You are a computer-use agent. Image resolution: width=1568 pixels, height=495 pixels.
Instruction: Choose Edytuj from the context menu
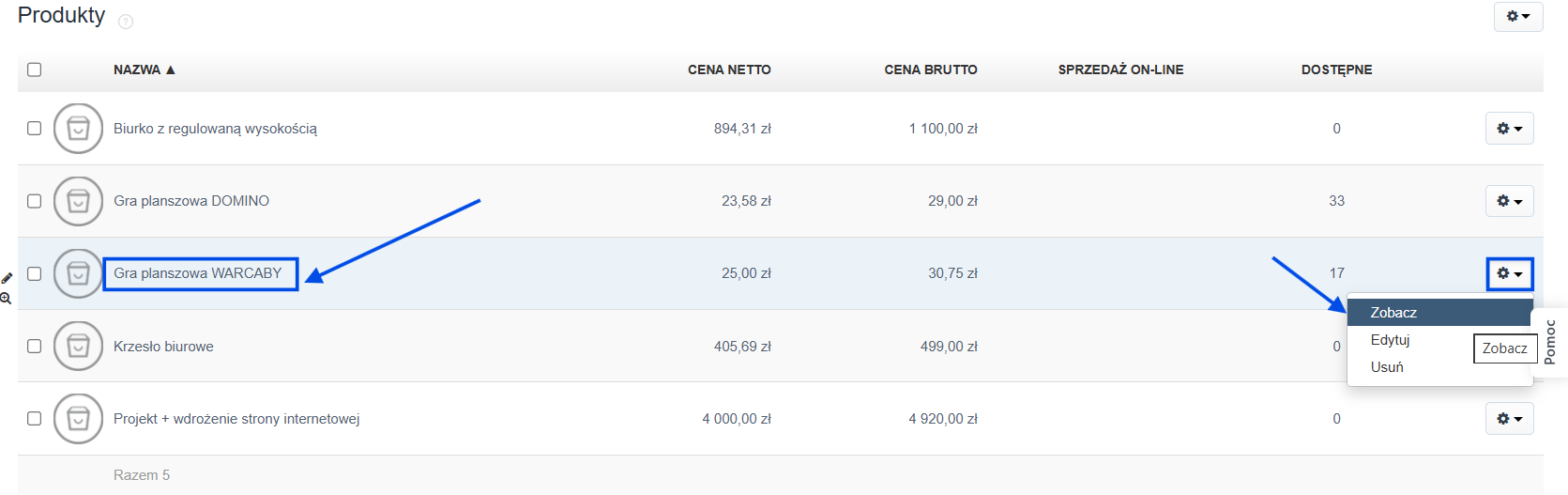(1390, 340)
